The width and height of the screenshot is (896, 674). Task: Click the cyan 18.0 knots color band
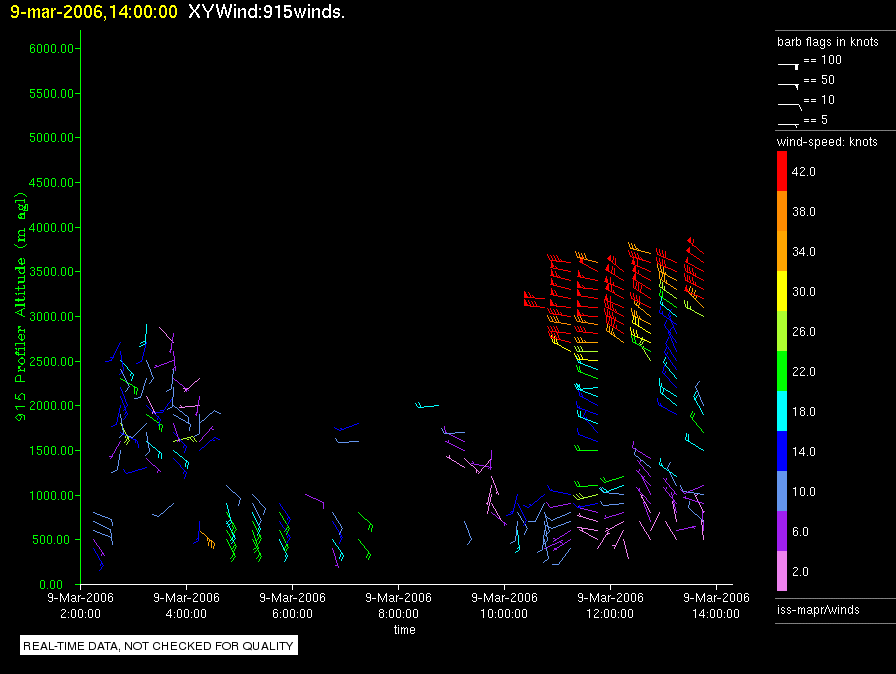pos(782,411)
